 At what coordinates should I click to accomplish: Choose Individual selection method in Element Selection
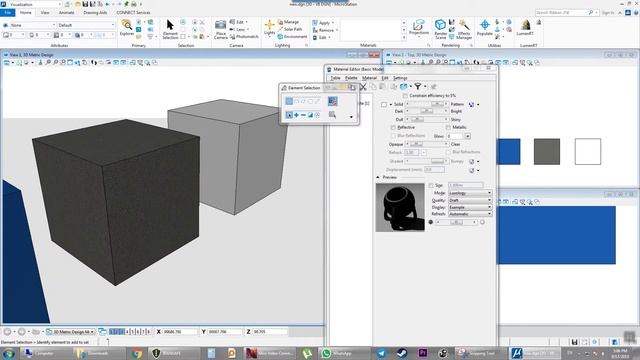point(289,101)
